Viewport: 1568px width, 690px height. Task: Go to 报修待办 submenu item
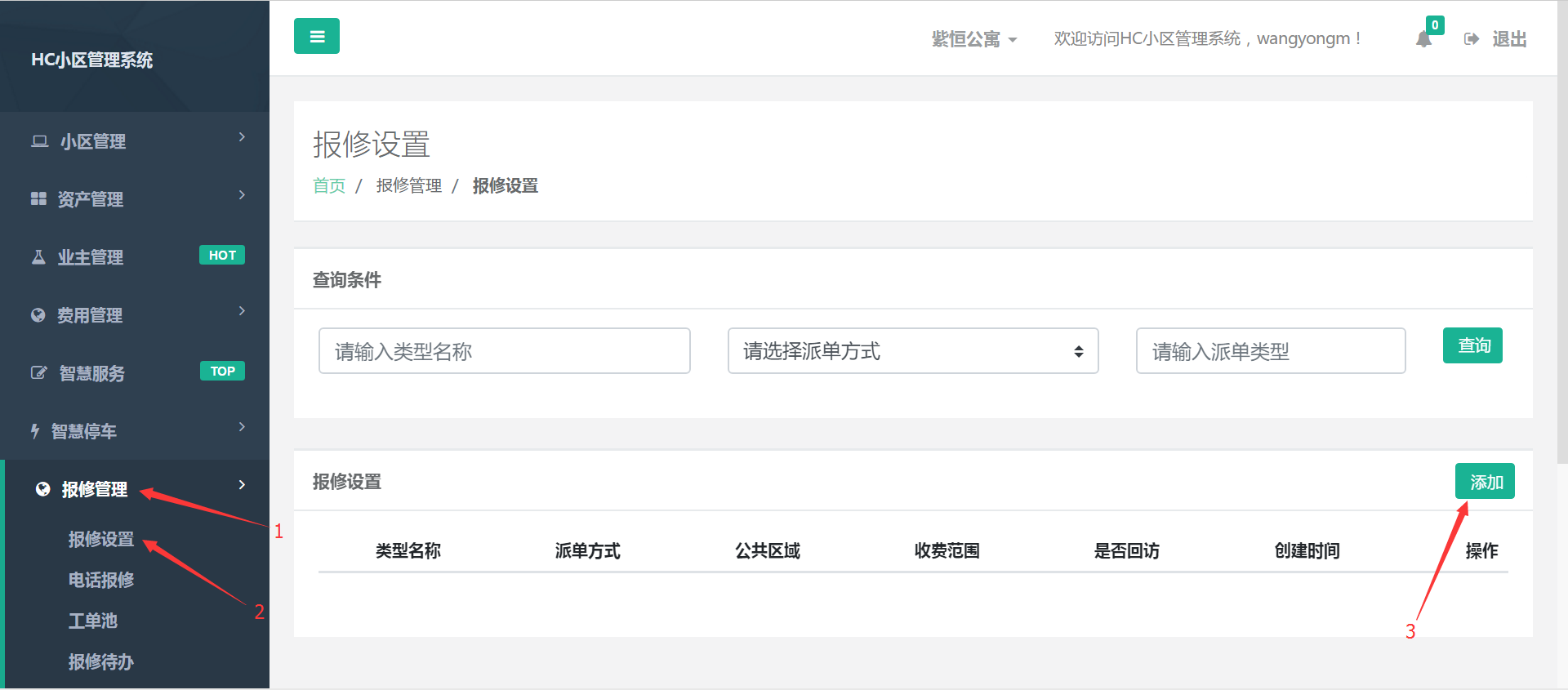[x=101, y=661]
